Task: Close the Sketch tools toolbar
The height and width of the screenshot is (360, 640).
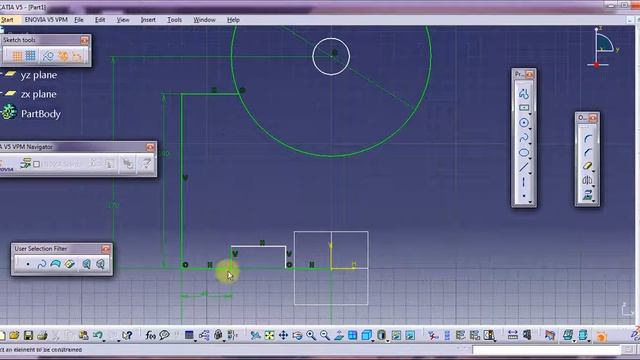Action: [84, 40]
